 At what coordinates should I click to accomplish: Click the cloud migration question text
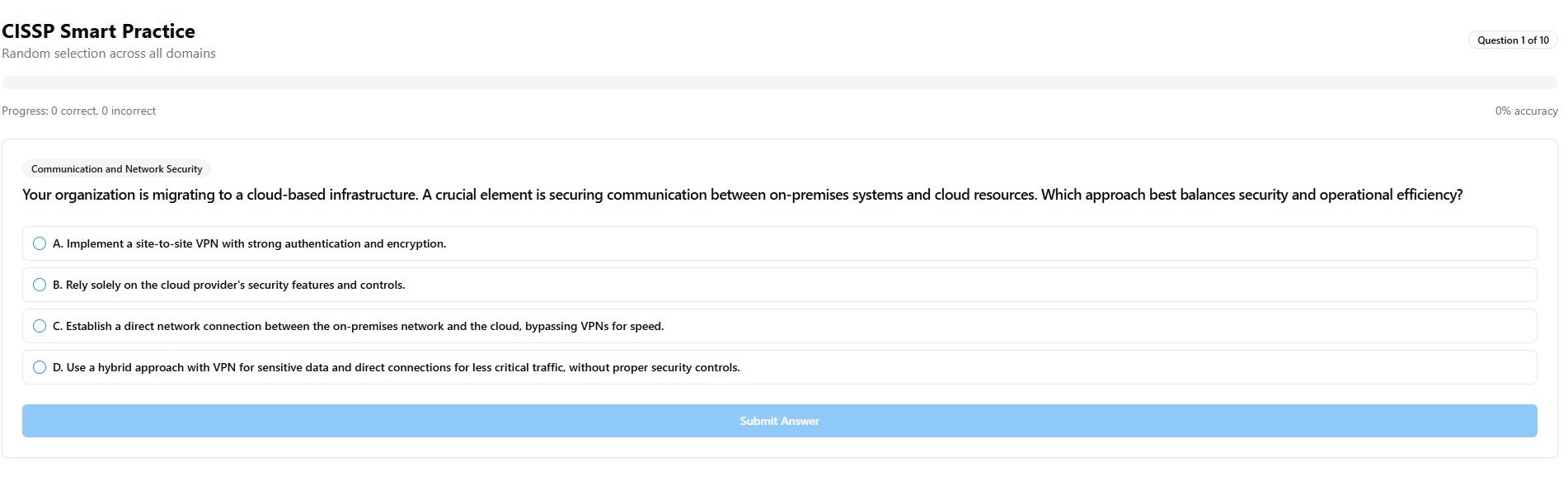(742, 195)
